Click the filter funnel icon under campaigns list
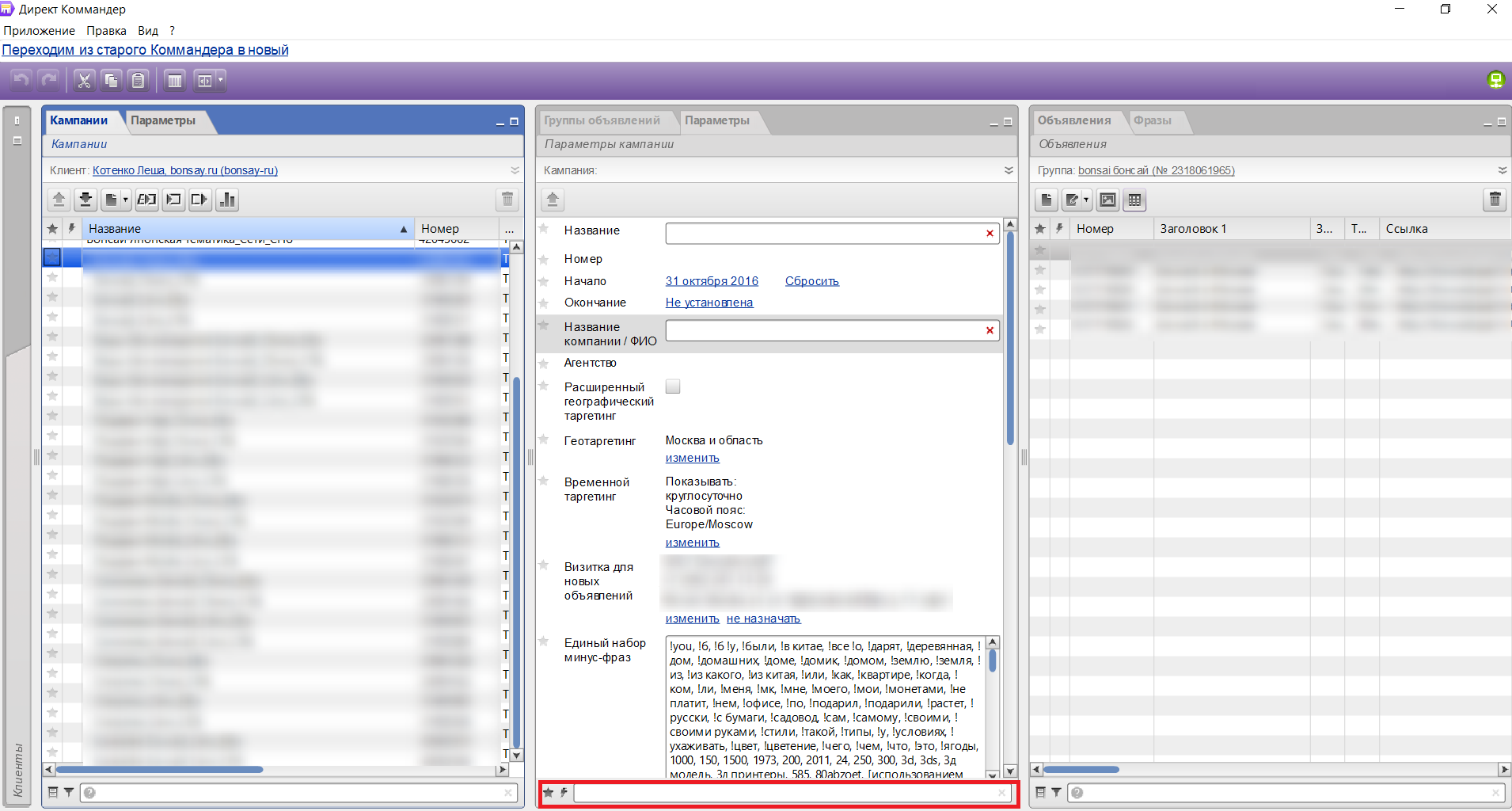 69,792
